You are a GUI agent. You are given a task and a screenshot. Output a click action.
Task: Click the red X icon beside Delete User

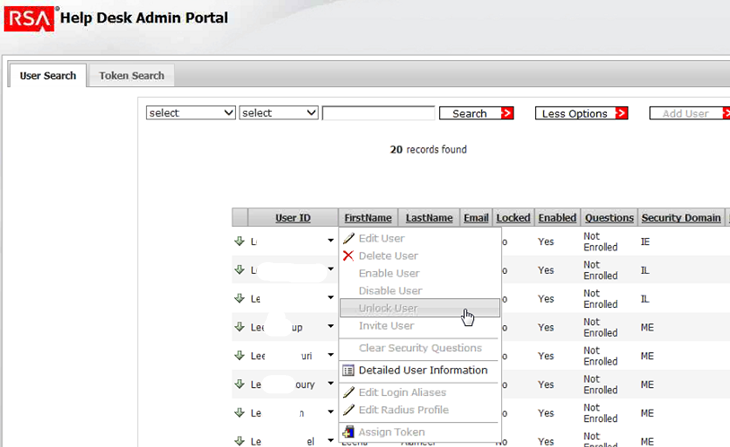click(348, 256)
